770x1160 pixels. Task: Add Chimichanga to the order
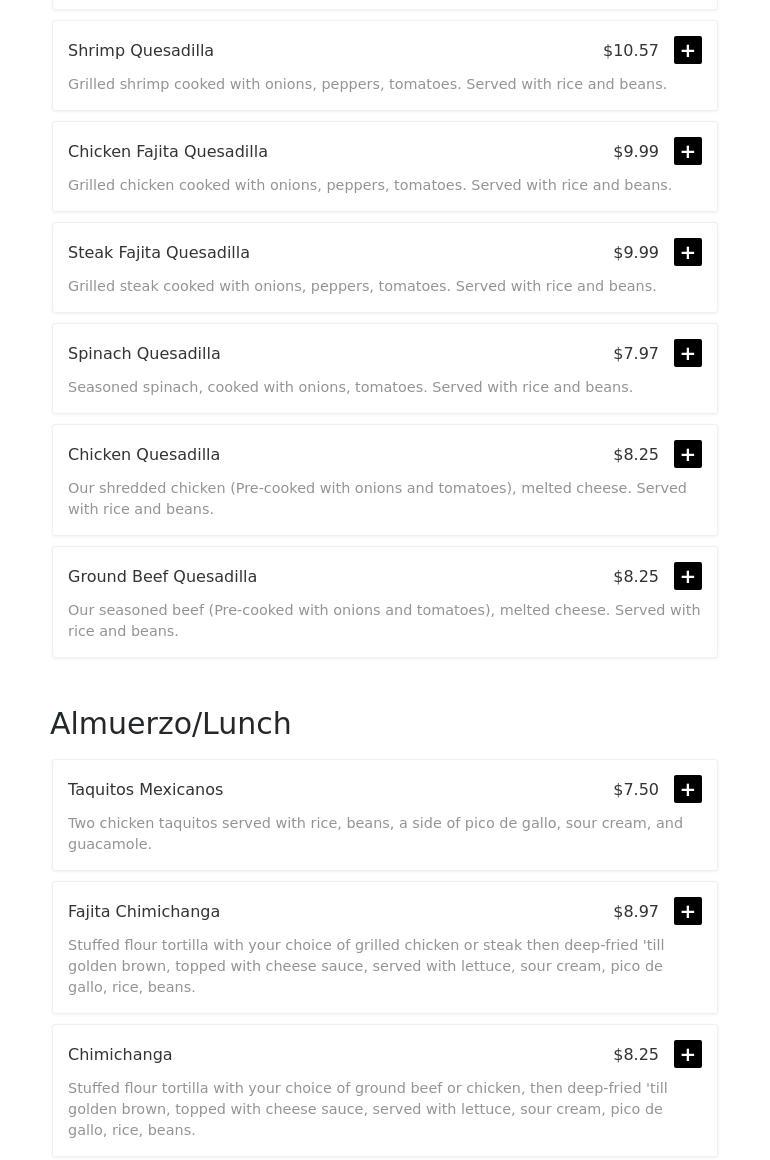(x=688, y=1054)
